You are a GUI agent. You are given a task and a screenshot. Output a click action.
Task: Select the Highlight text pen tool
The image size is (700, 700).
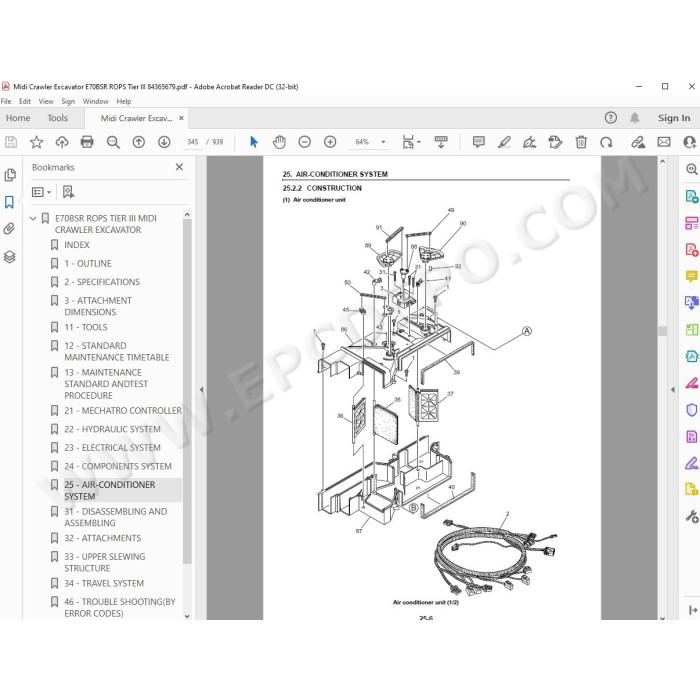(504, 142)
